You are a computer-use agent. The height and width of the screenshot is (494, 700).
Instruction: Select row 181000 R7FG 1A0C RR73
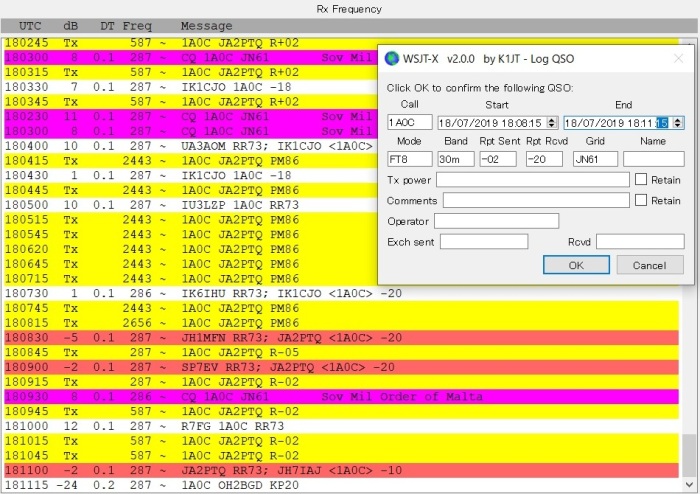point(342,426)
